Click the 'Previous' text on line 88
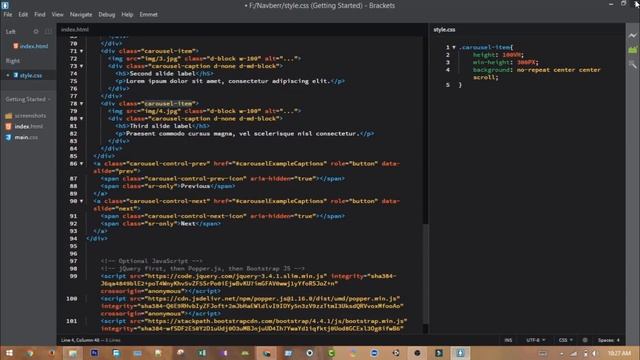The width and height of the screenshot is (640, 360). point(195,186)
